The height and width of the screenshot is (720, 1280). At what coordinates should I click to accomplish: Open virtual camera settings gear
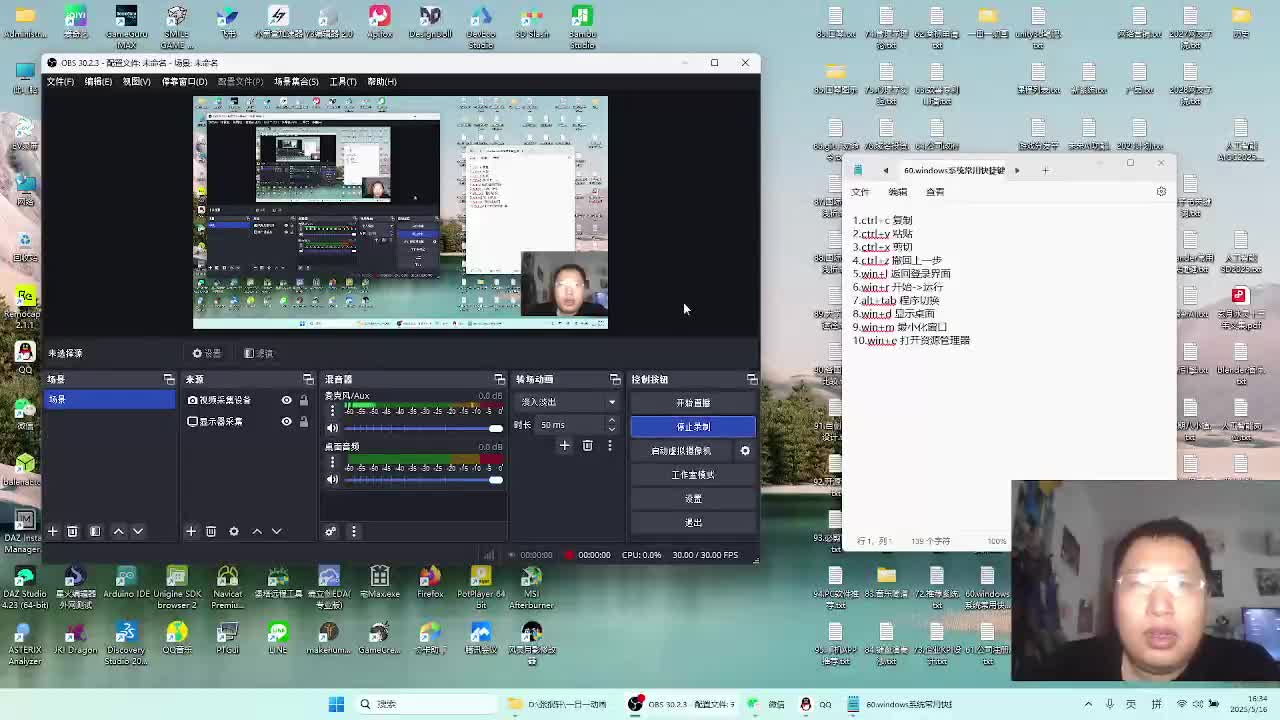coord(745,451)
